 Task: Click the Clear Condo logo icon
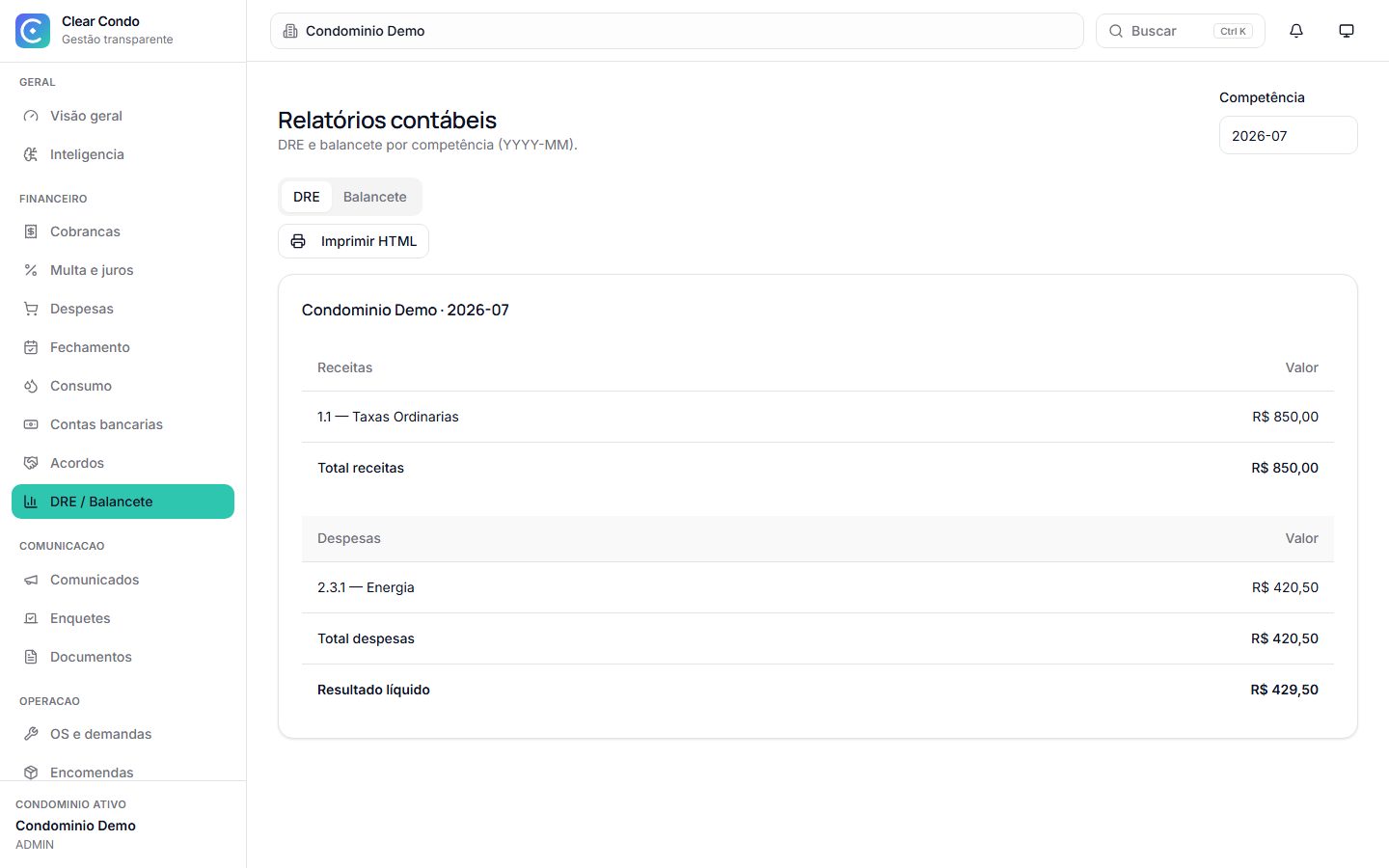[x=33, y=31]
